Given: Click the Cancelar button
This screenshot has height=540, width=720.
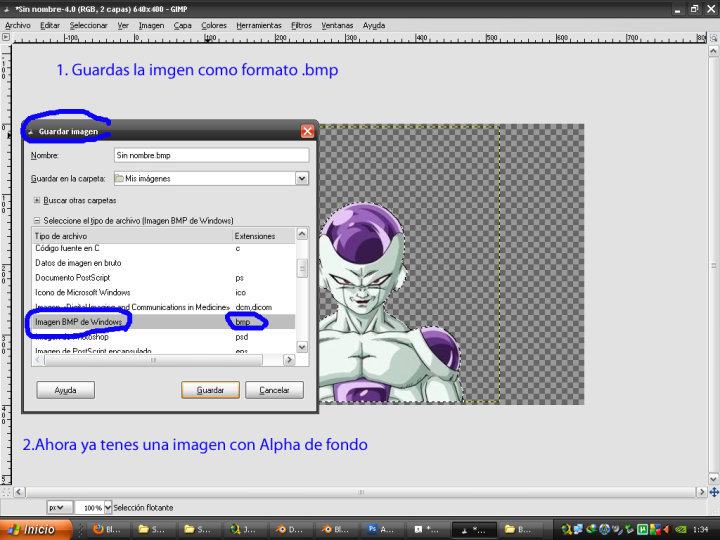Looking at the screenshot, I should click(x=274, y=390).
